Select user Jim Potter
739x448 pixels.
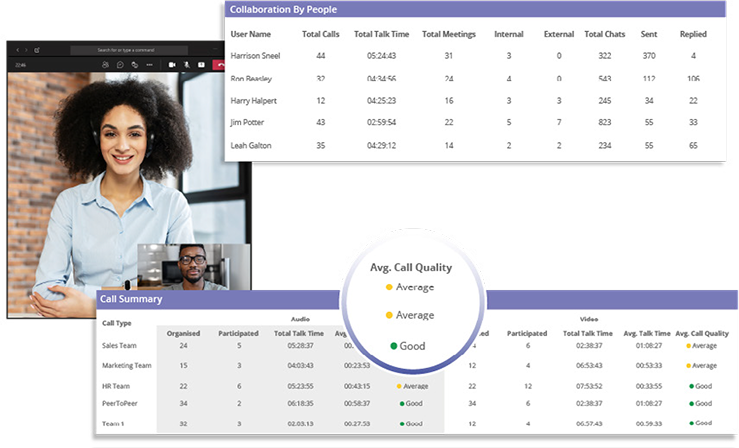247,122
